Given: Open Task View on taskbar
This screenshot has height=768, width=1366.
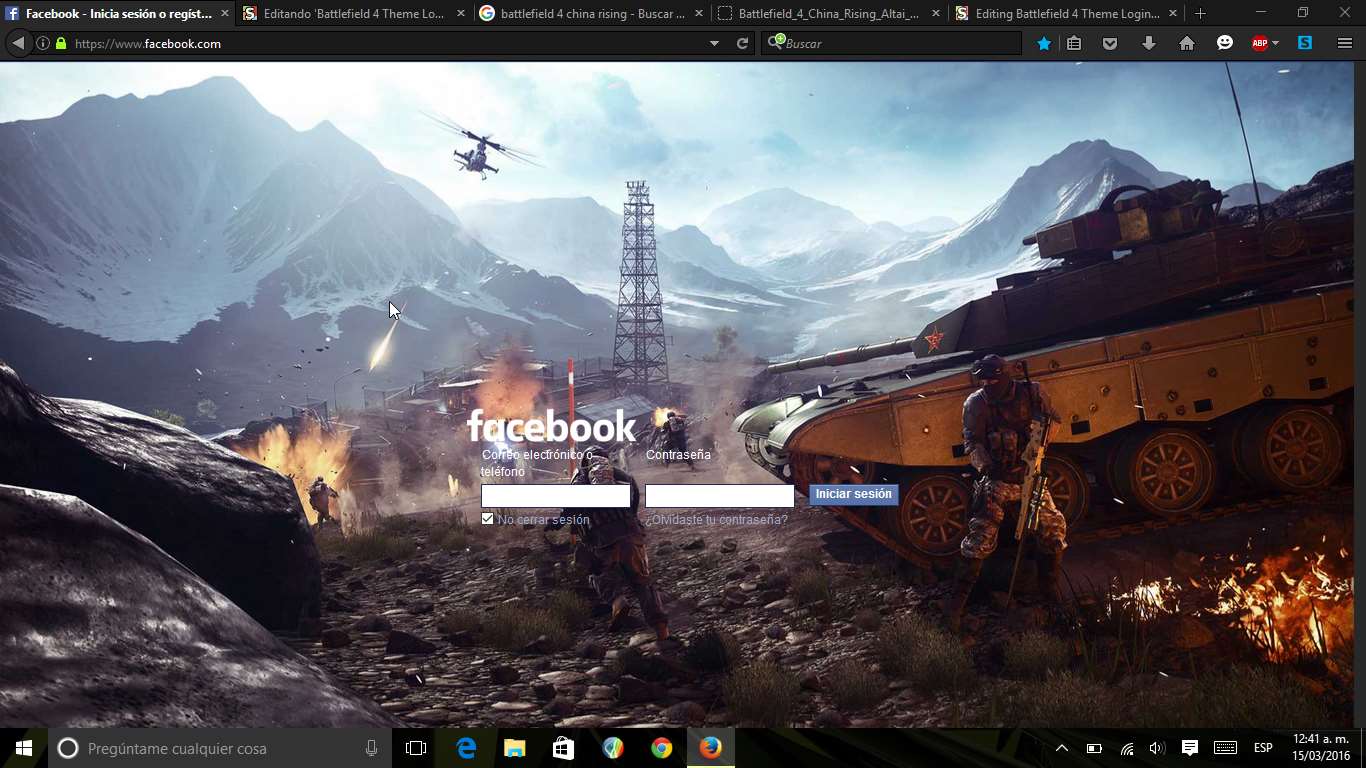Looking at the screenshot, I should tap(416, 748).
